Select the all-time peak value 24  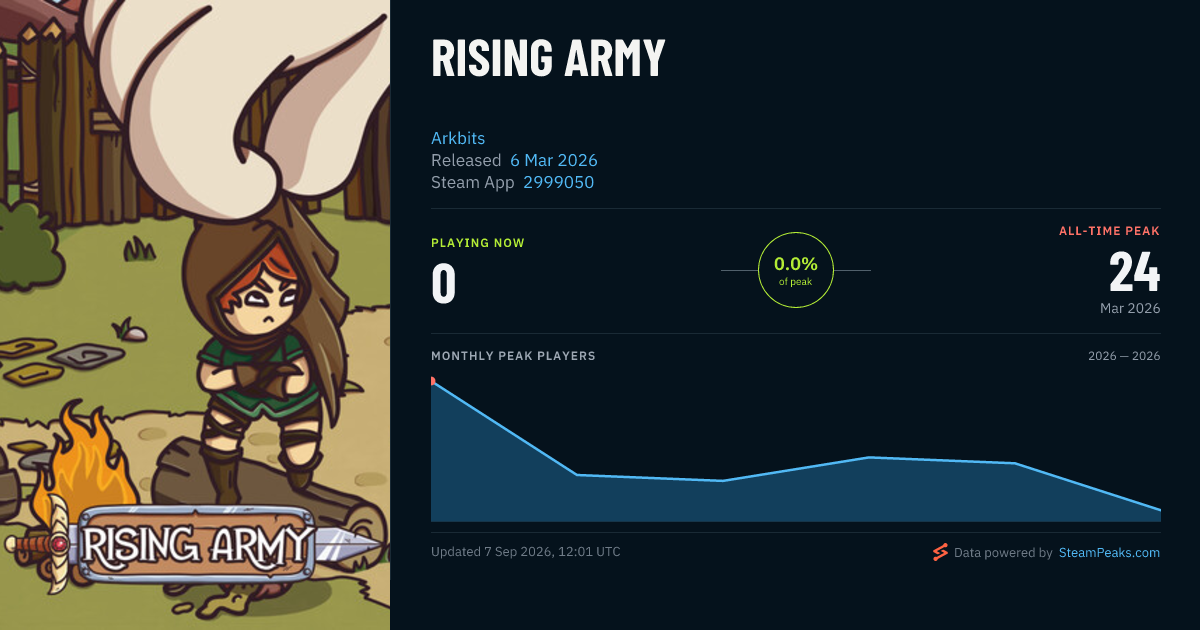click(1135, 272)
